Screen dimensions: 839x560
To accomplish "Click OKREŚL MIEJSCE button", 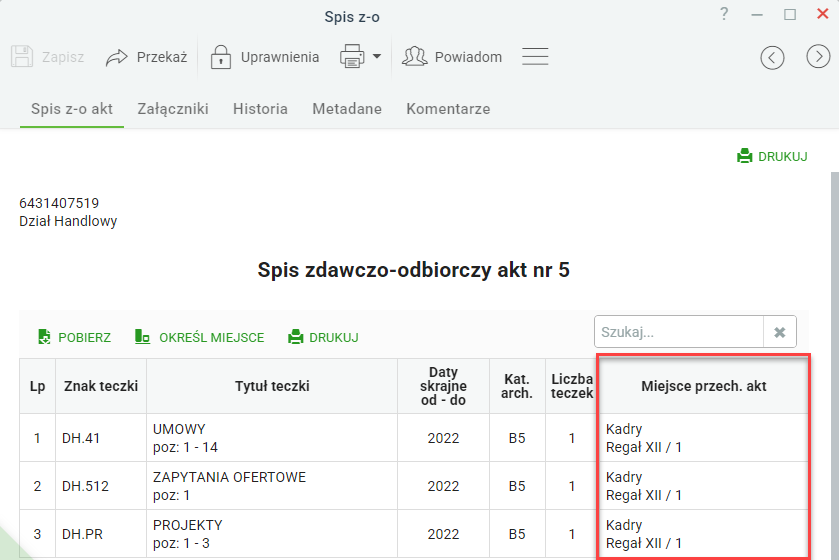I will 200,337.
